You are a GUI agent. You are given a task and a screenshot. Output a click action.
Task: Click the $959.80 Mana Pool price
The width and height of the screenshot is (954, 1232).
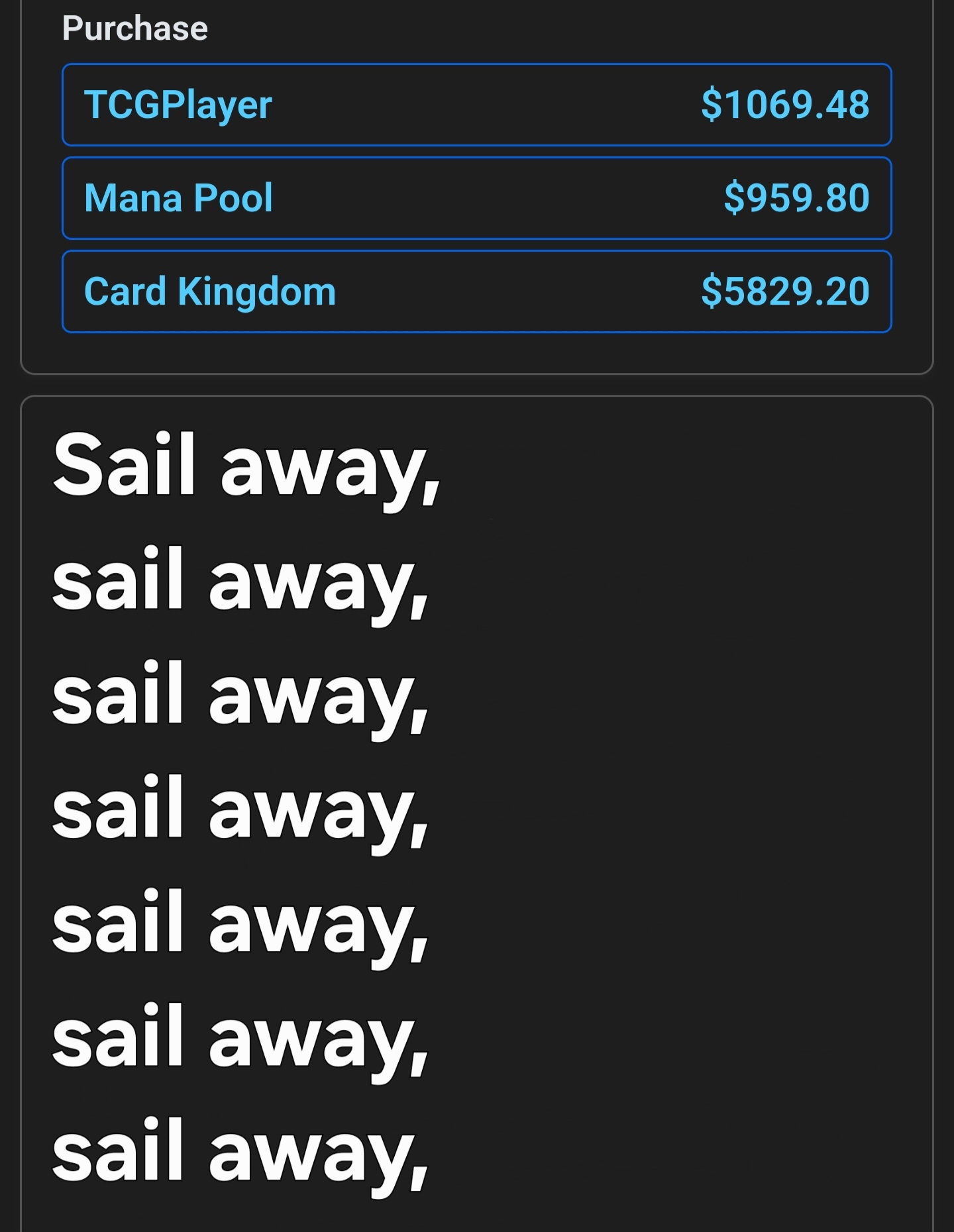(796, 198)
